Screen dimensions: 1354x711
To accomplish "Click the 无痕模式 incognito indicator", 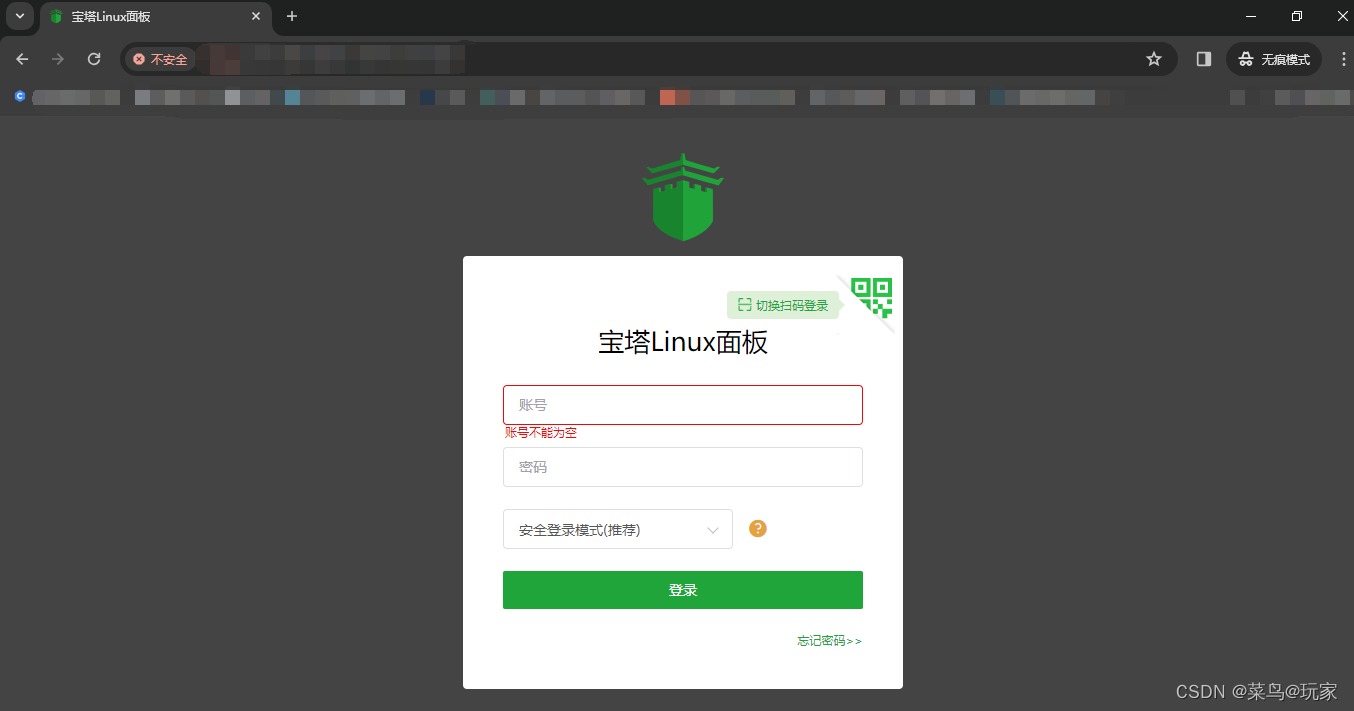I will click(x=1274, y=59).
